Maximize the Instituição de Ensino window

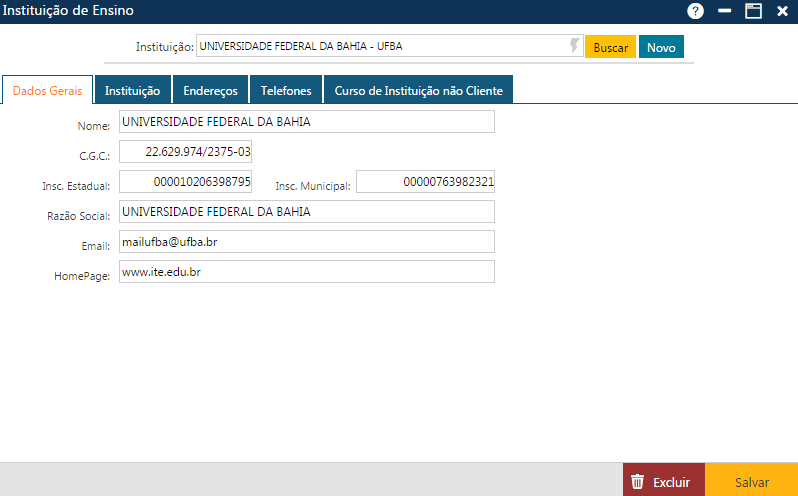pyautogui.click(x=754, y=11)
